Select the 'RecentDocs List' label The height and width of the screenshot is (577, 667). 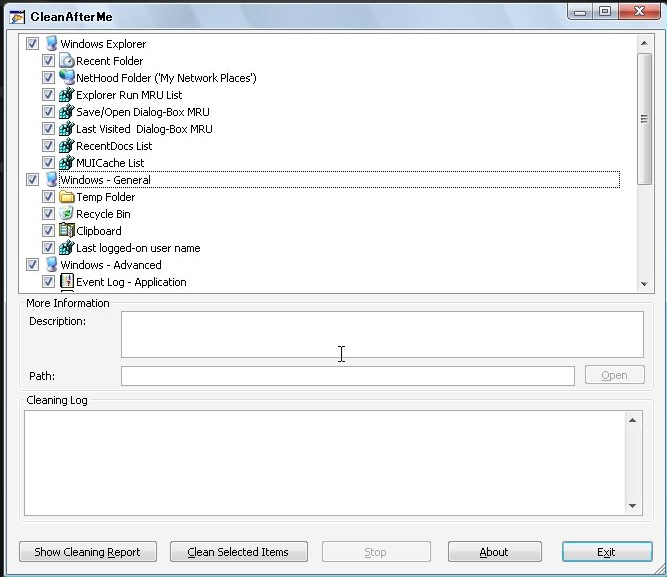point(114,146)
